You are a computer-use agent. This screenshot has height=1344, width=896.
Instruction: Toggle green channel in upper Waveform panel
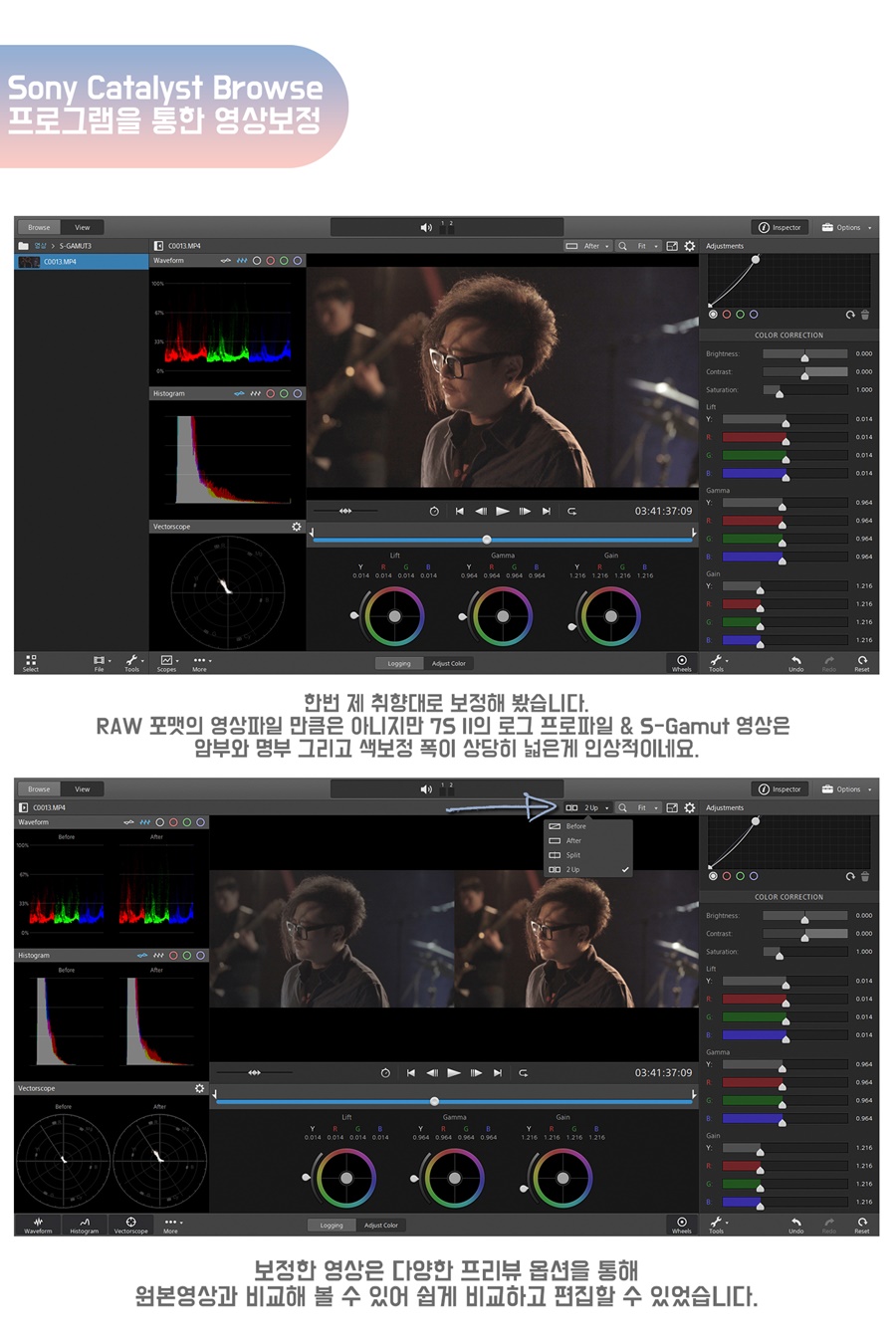tap(284, 261)
